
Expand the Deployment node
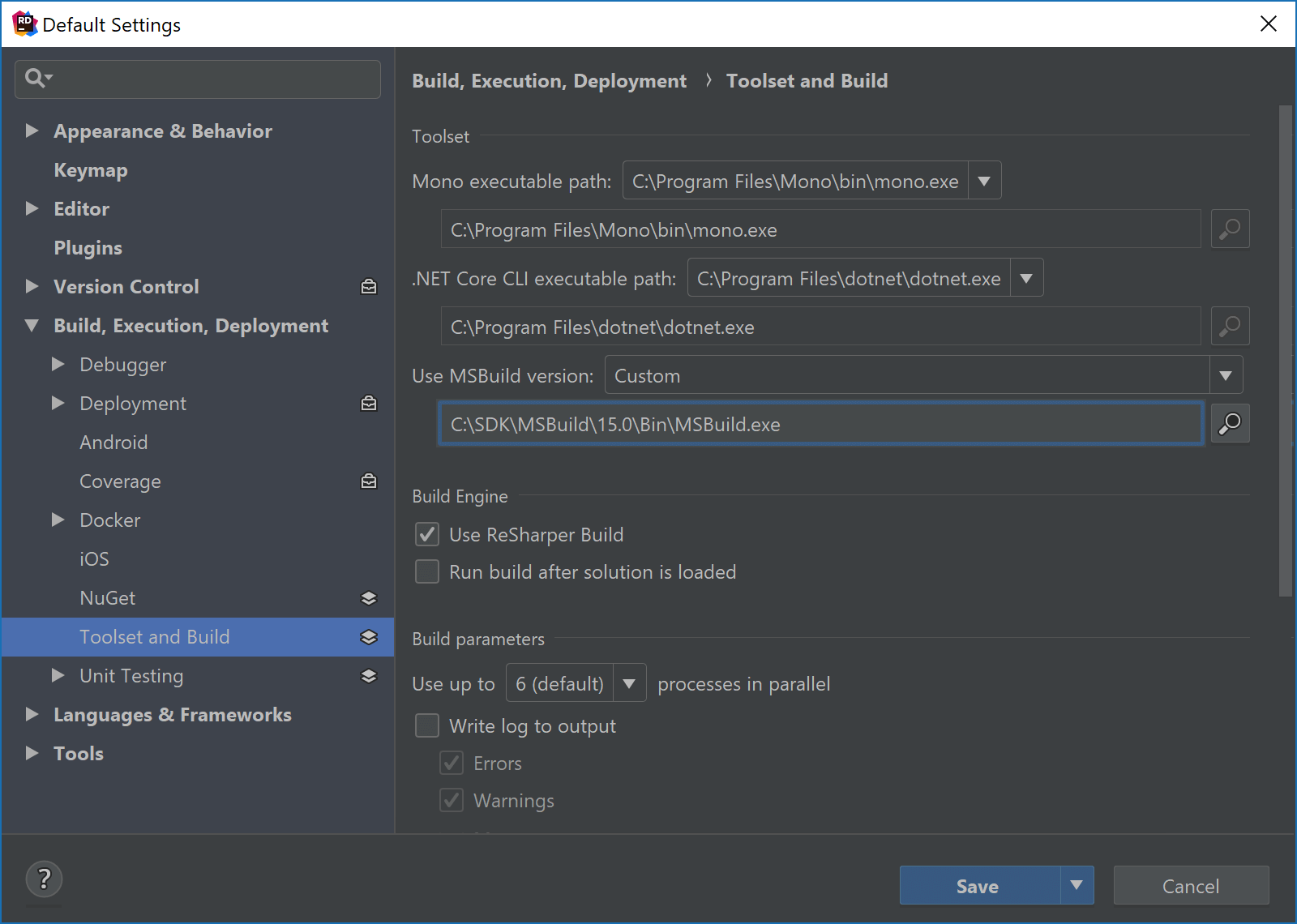click(x=58, y=403)
